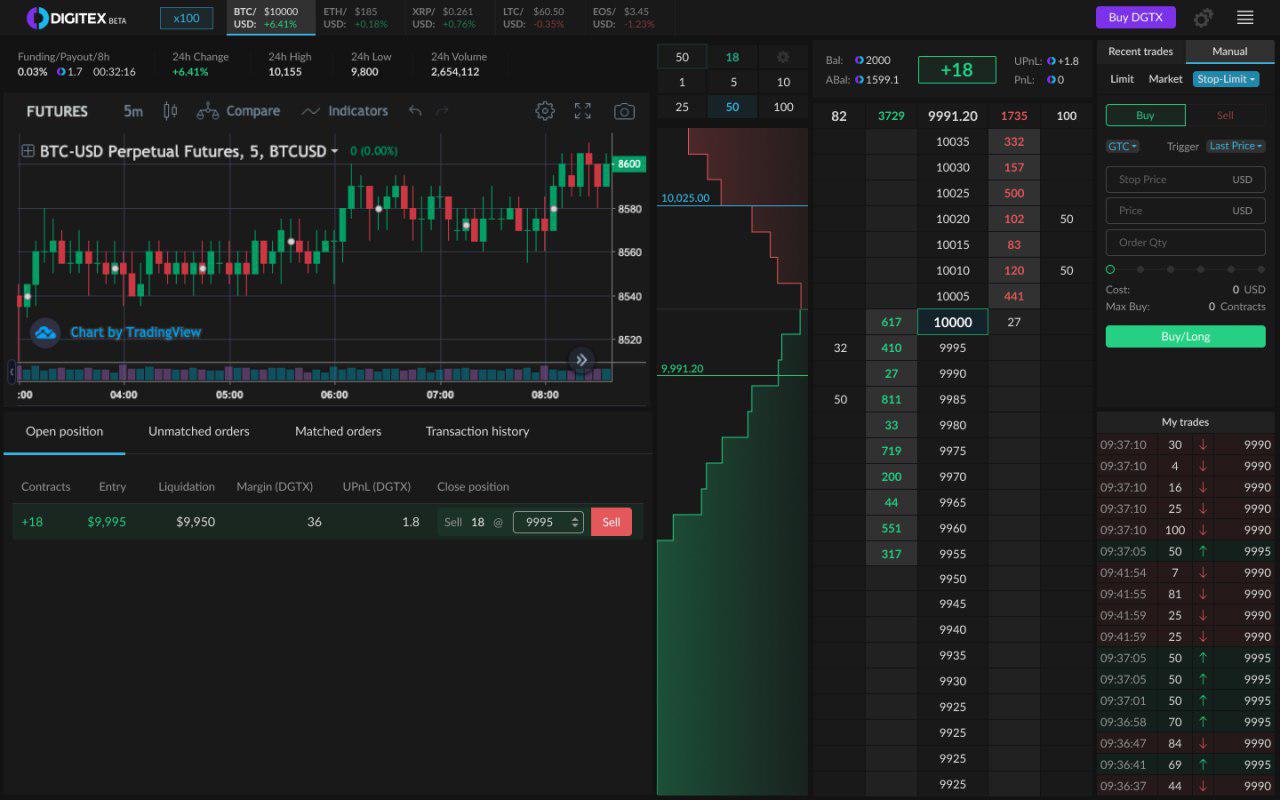Click the order quantity slider track
The width and height of the screenshot is (1280, 800).
coord(1185,270)
